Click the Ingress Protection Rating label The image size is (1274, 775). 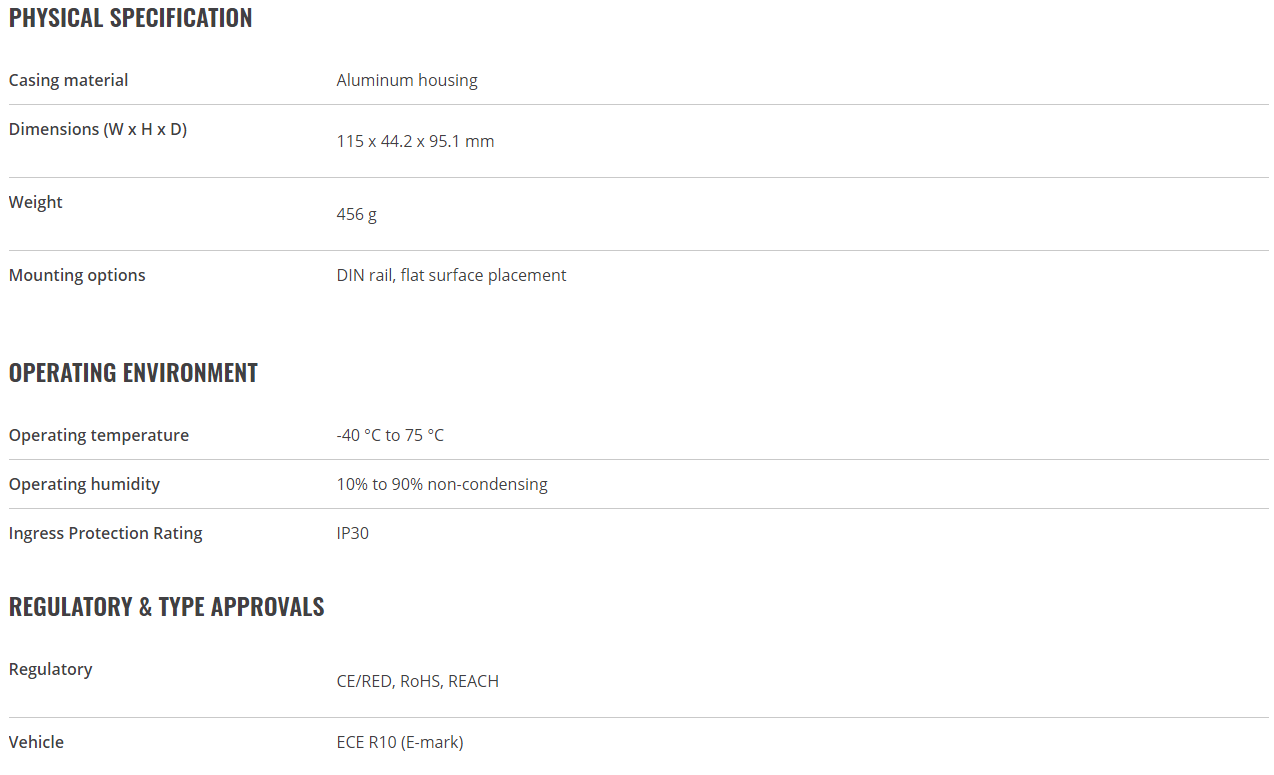coord(106,533)
